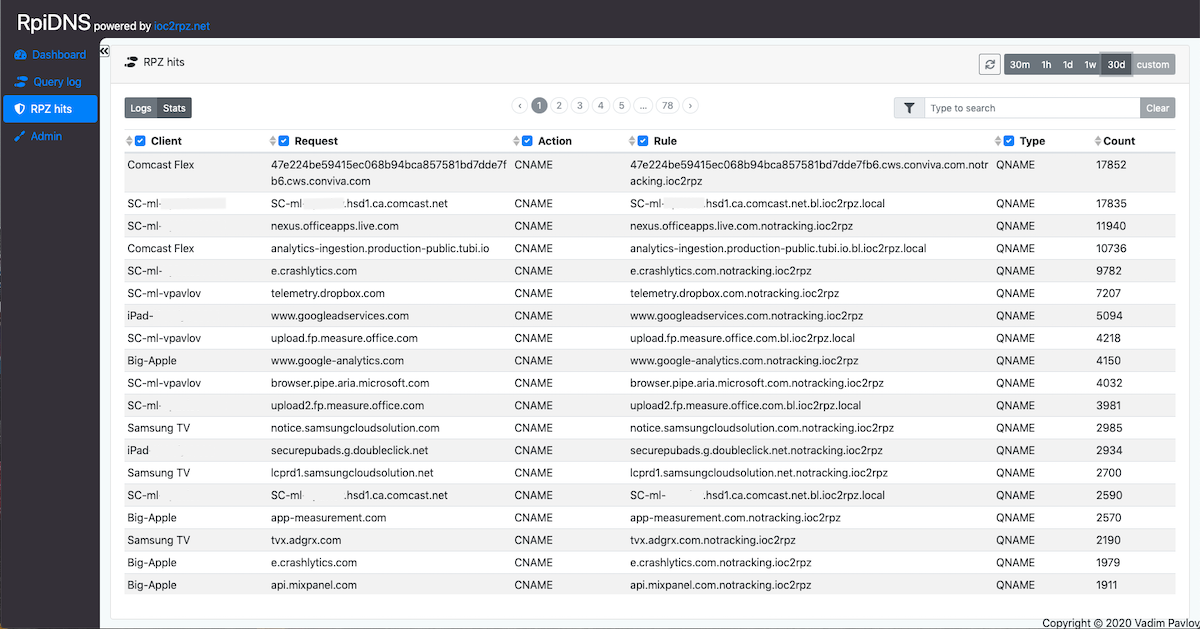Screen dimensions: 1200x629
Task: Go to page 2
Action: [x=560, y=105]
